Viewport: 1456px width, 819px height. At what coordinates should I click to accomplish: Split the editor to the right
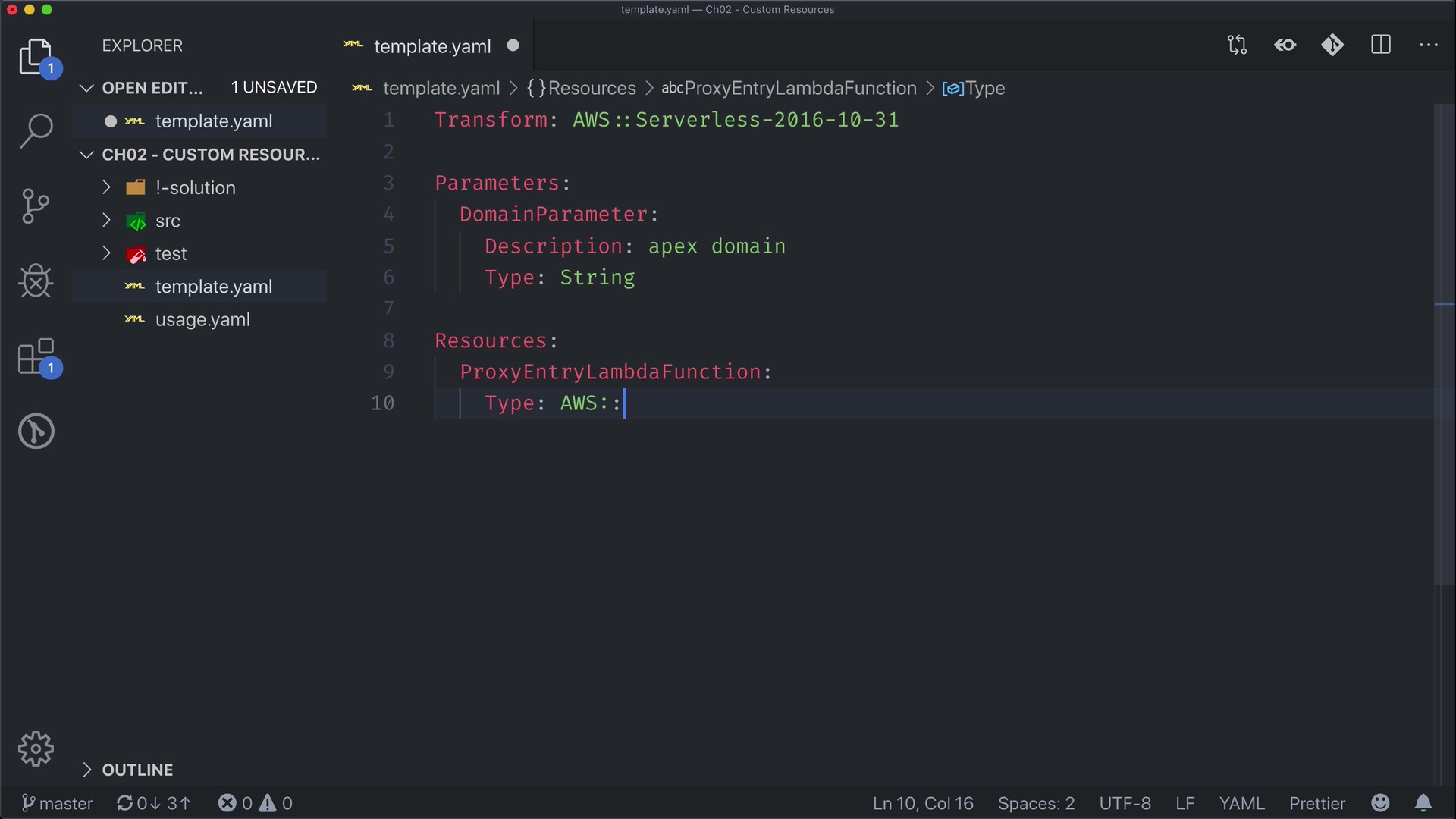point(1381,45)
